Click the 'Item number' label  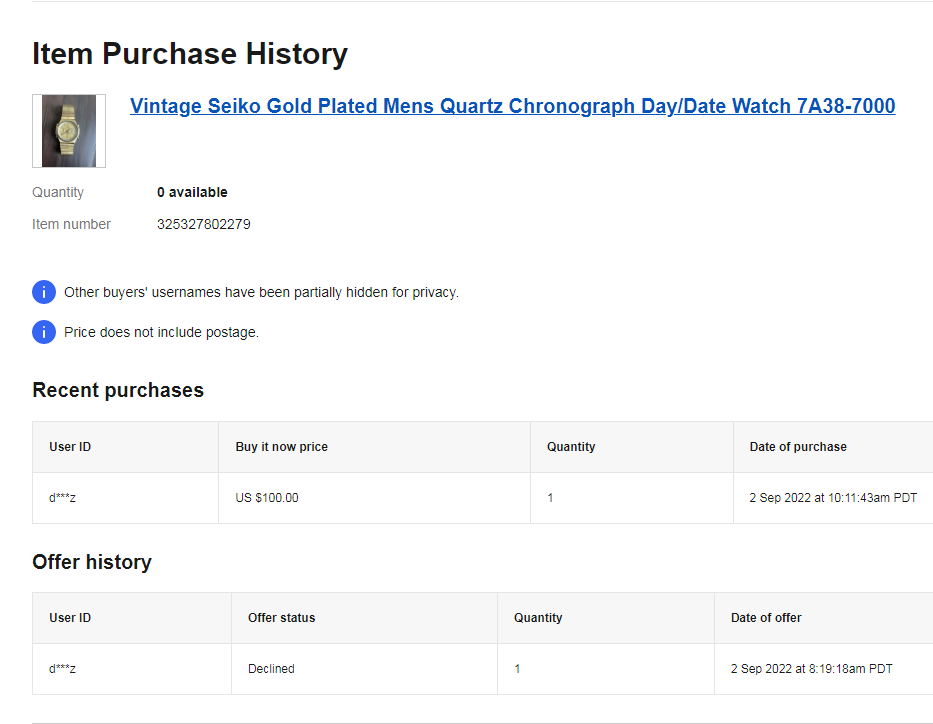(x=71, y=224)
